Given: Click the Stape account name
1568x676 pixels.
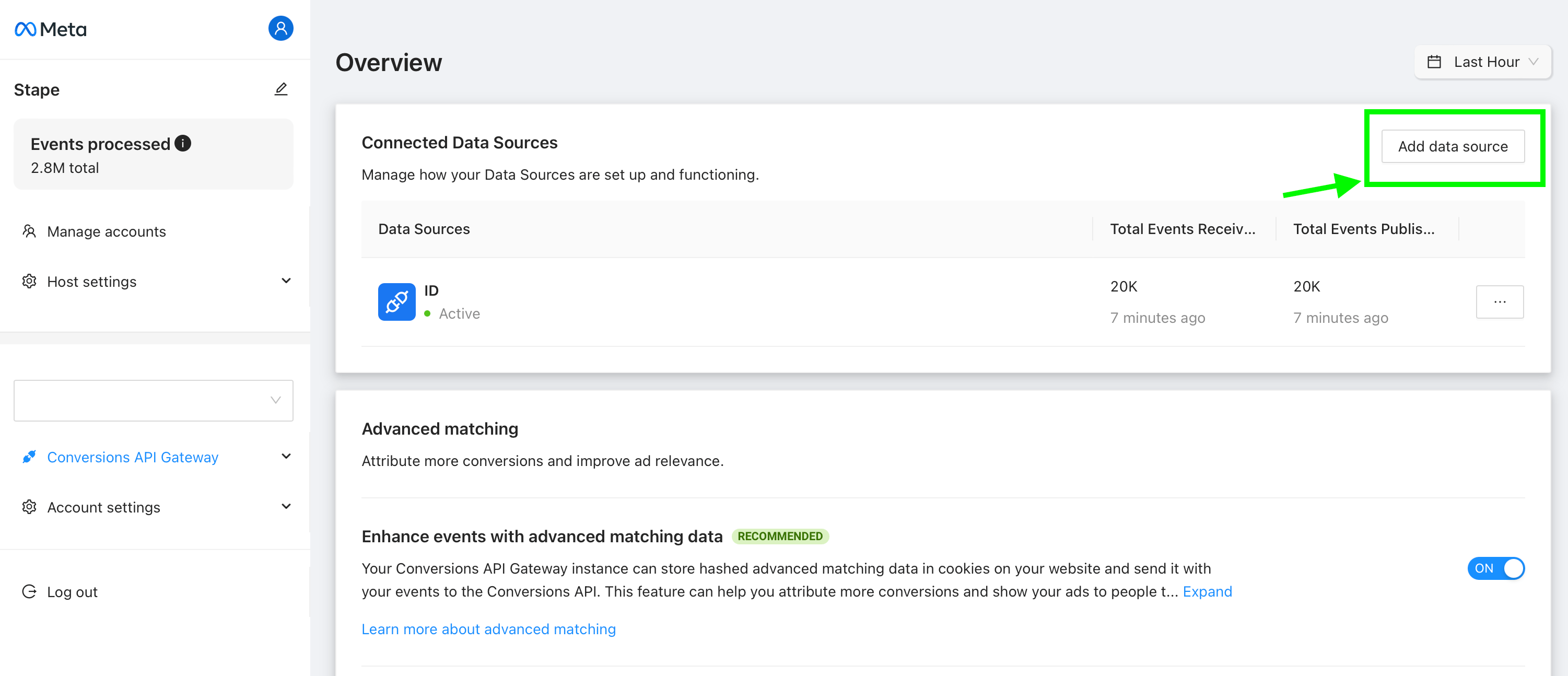Looking at the screenshot, I should pos(37,90).
